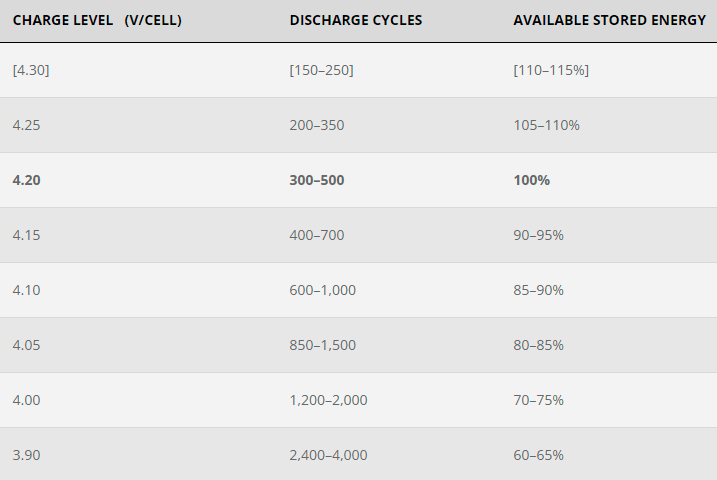Select the 4.05 charge level cell
This screenshot has width=717, height=480.
pyautogui.click(x=27, y=345)
